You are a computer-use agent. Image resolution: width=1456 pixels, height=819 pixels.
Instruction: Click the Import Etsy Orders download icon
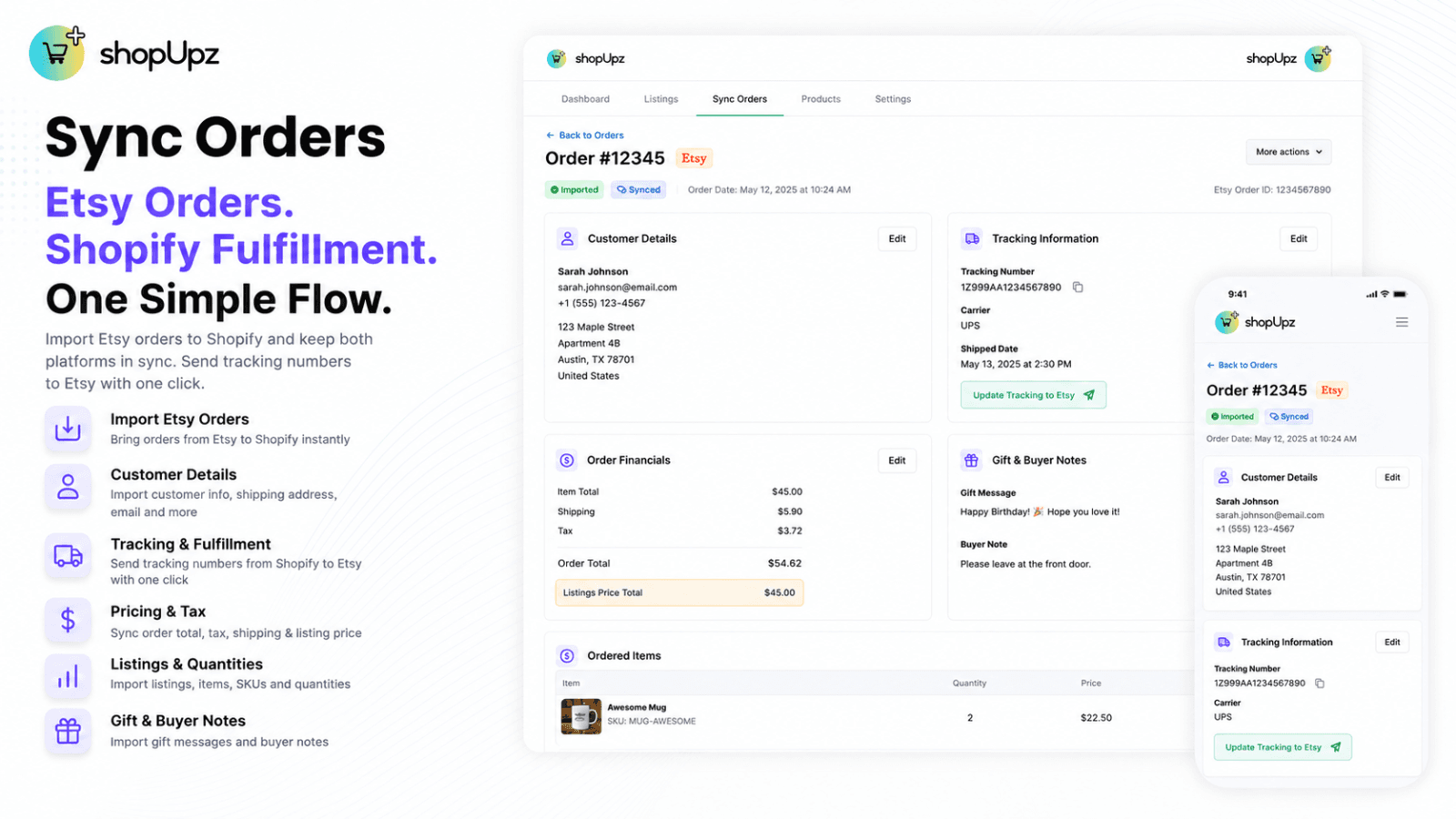68,429
